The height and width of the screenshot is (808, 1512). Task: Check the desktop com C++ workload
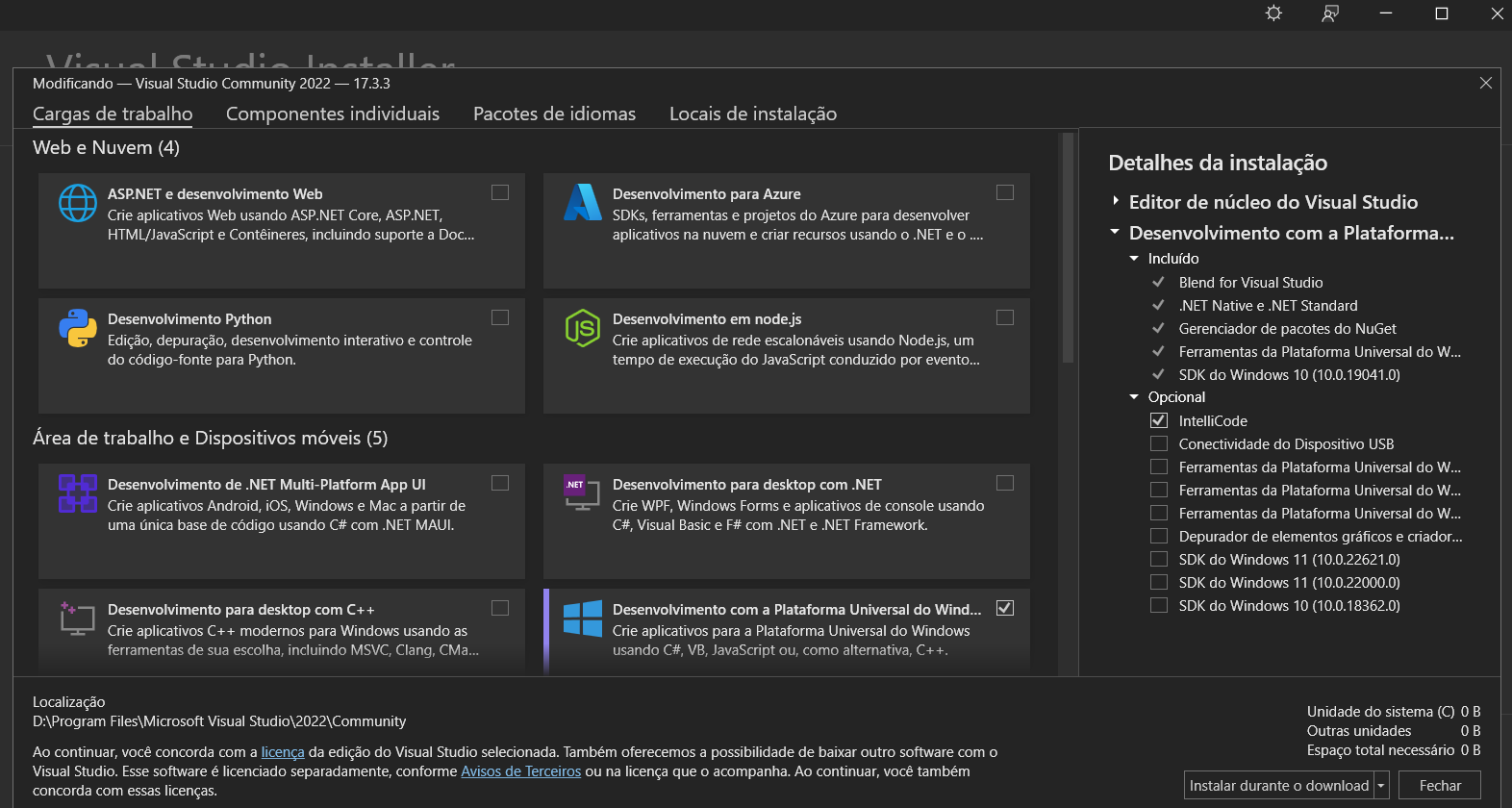pos(500,608)
